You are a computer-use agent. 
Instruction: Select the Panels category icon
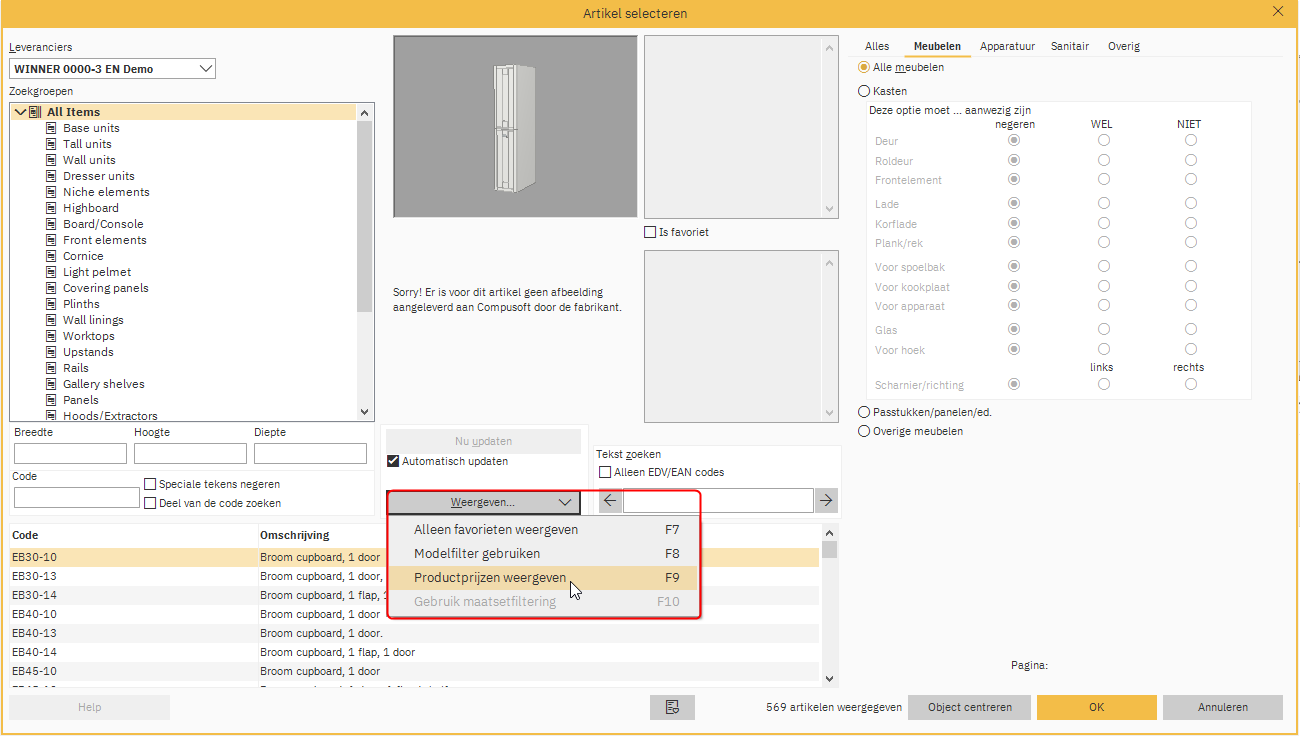click(x=50, y=399)
